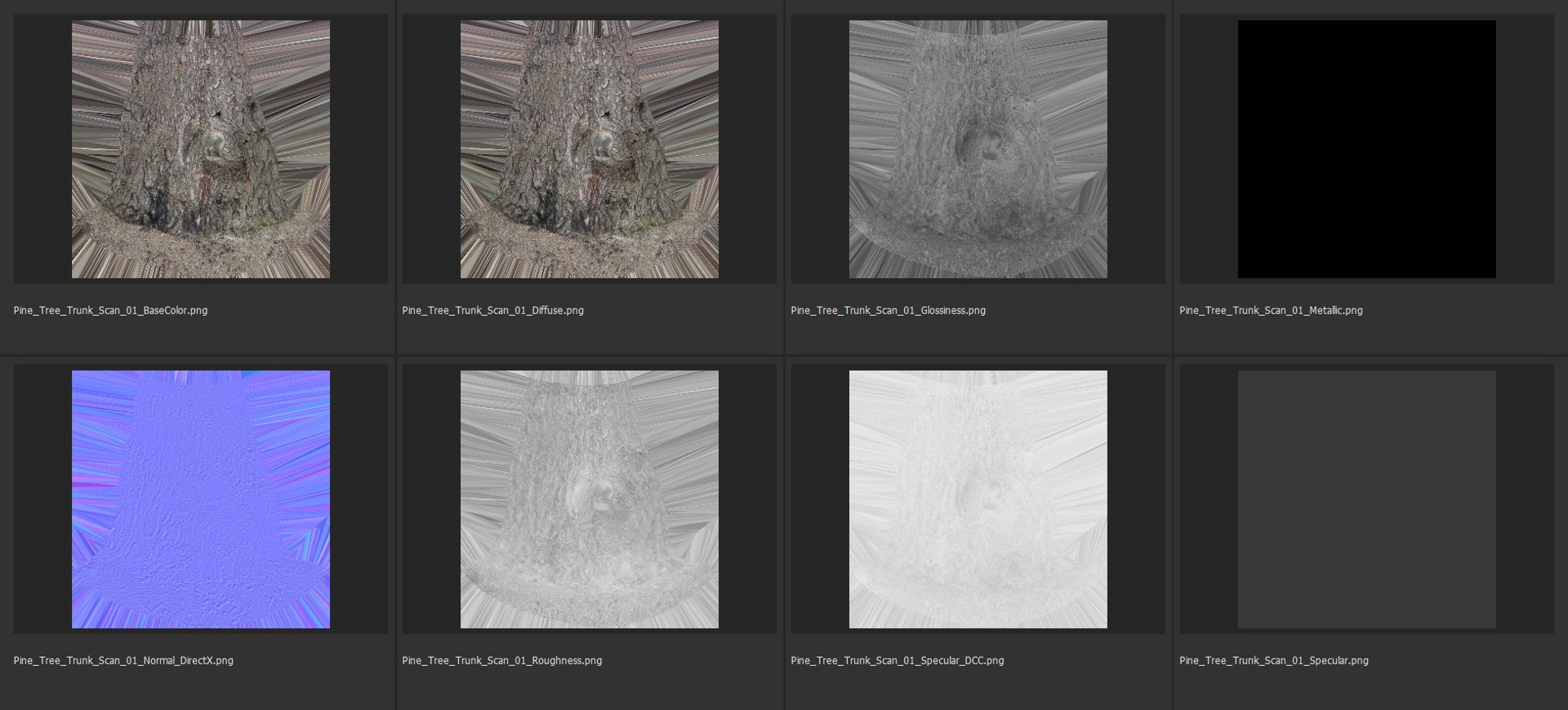
Task: Select the BaseColor bark texture thumbnail
Action: [201, 149]
